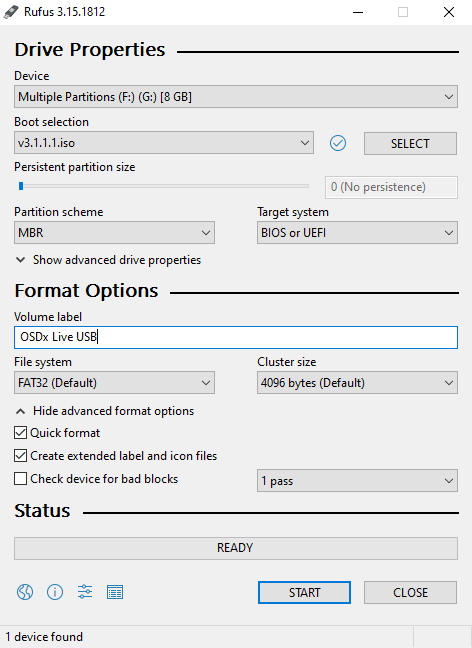Click the Rufus USB drive title icon
The height and width of the screenshot is (648, 472).
11,12
